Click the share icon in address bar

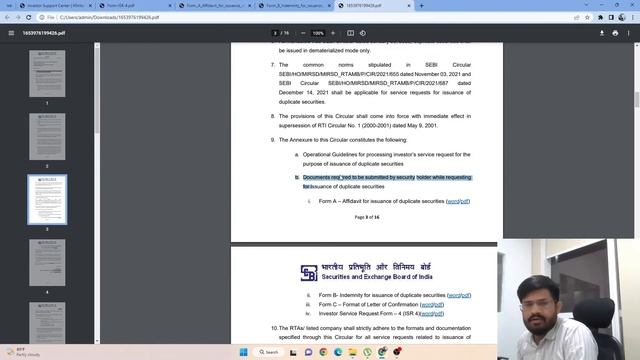point(576,18)
